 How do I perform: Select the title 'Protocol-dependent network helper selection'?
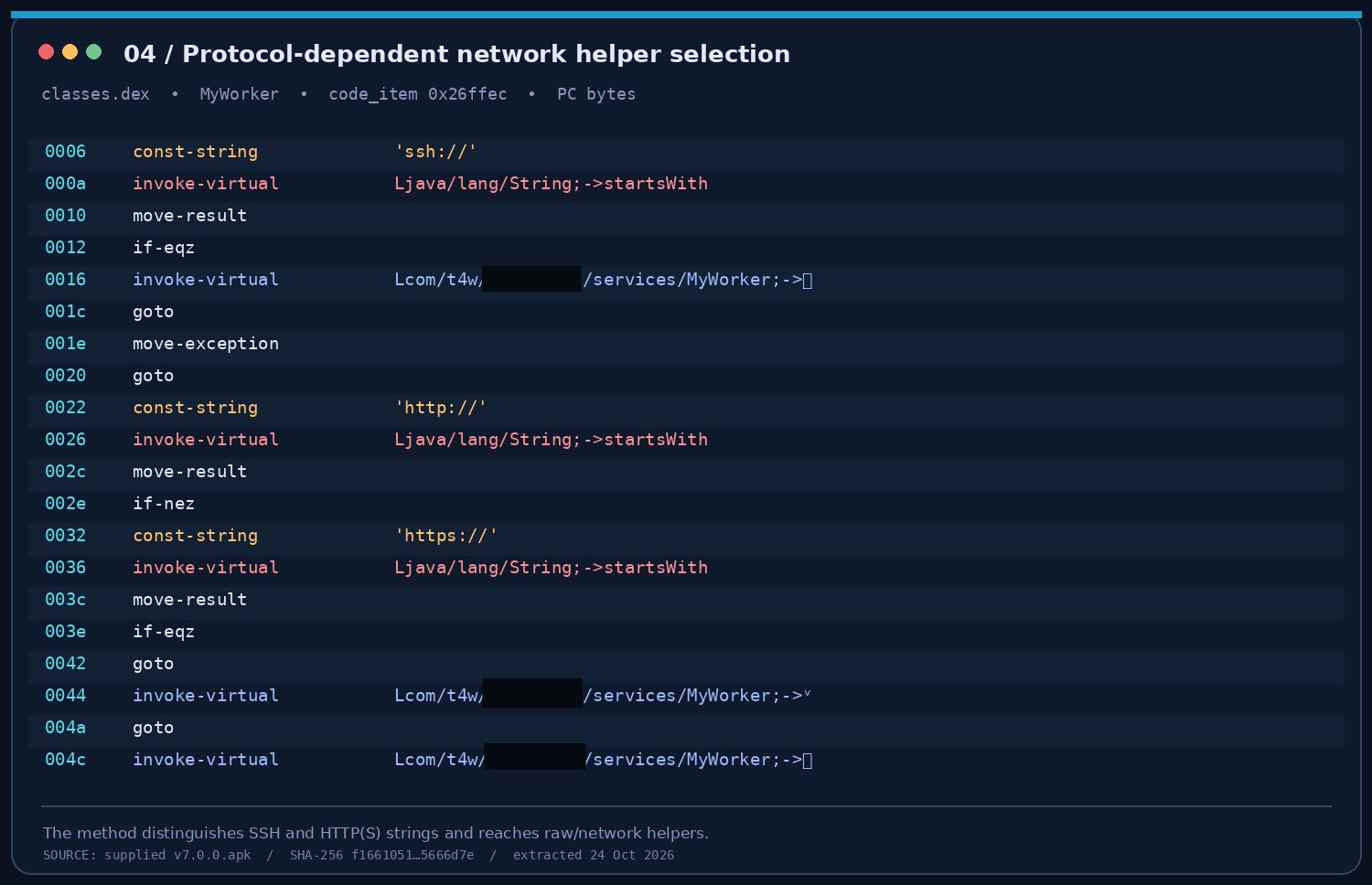pyautogui.click(x=486, y=54)
